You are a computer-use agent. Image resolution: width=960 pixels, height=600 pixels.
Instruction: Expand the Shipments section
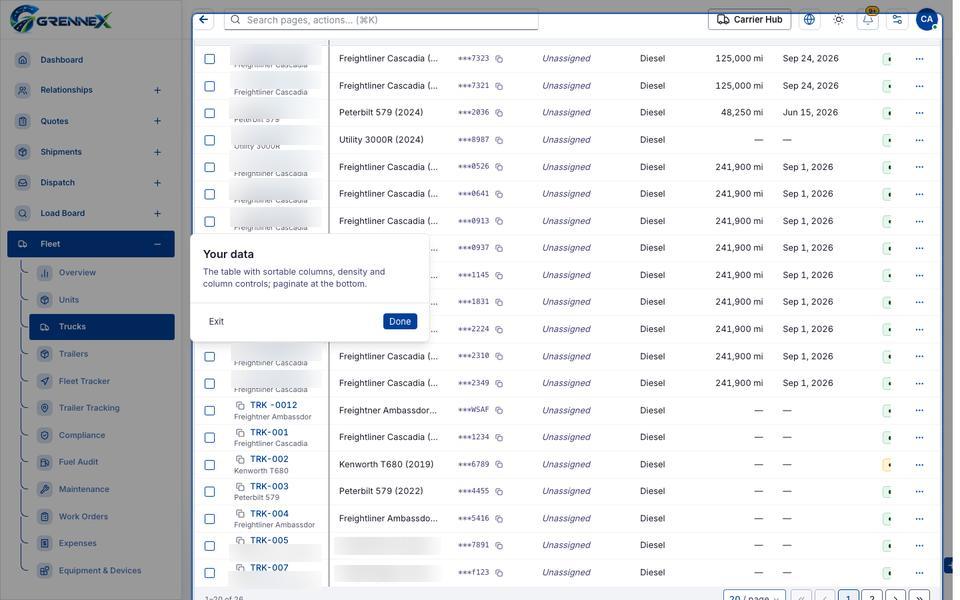(x=157, y=152)
